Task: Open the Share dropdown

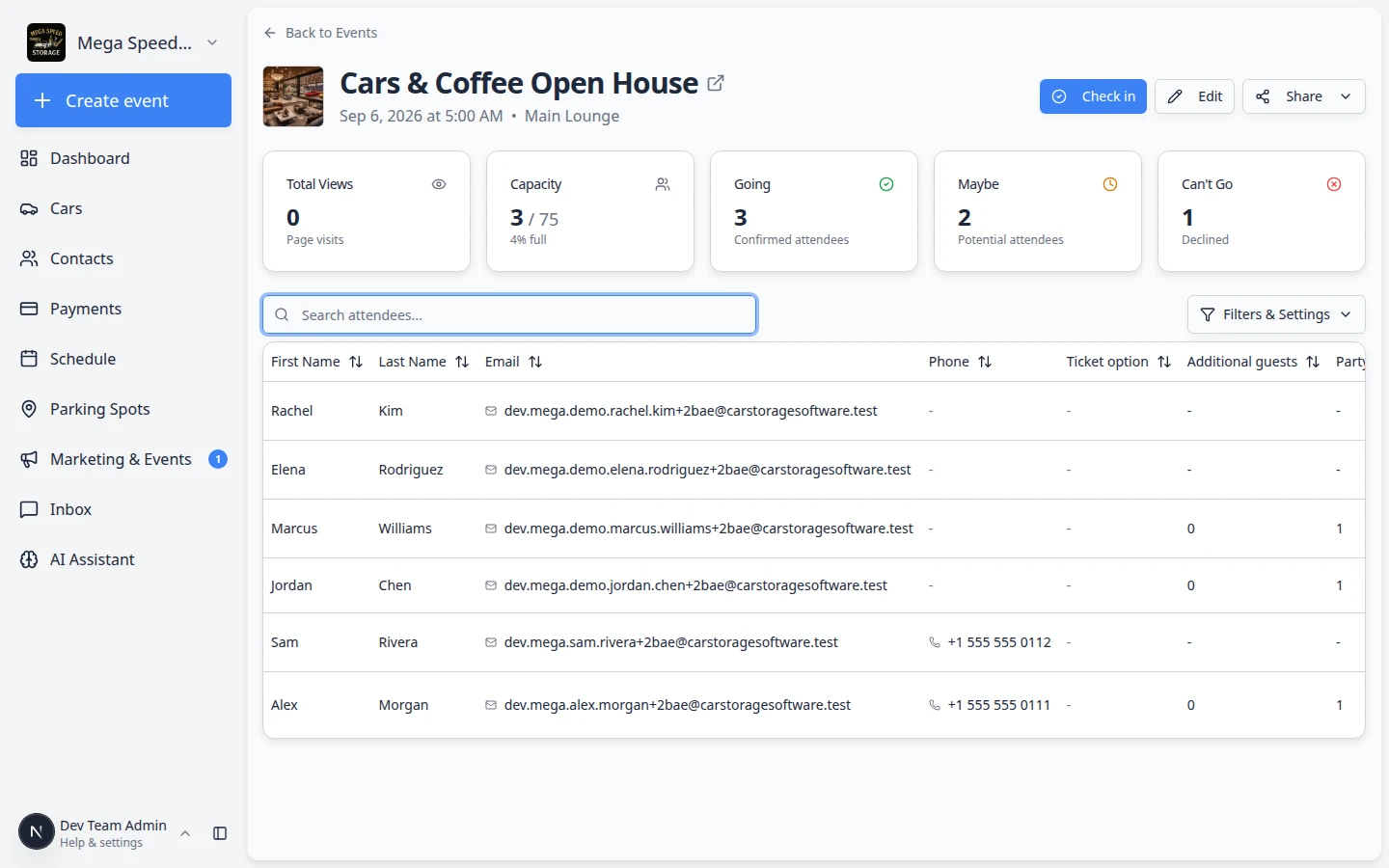Action: click(x=1303, y=96)
